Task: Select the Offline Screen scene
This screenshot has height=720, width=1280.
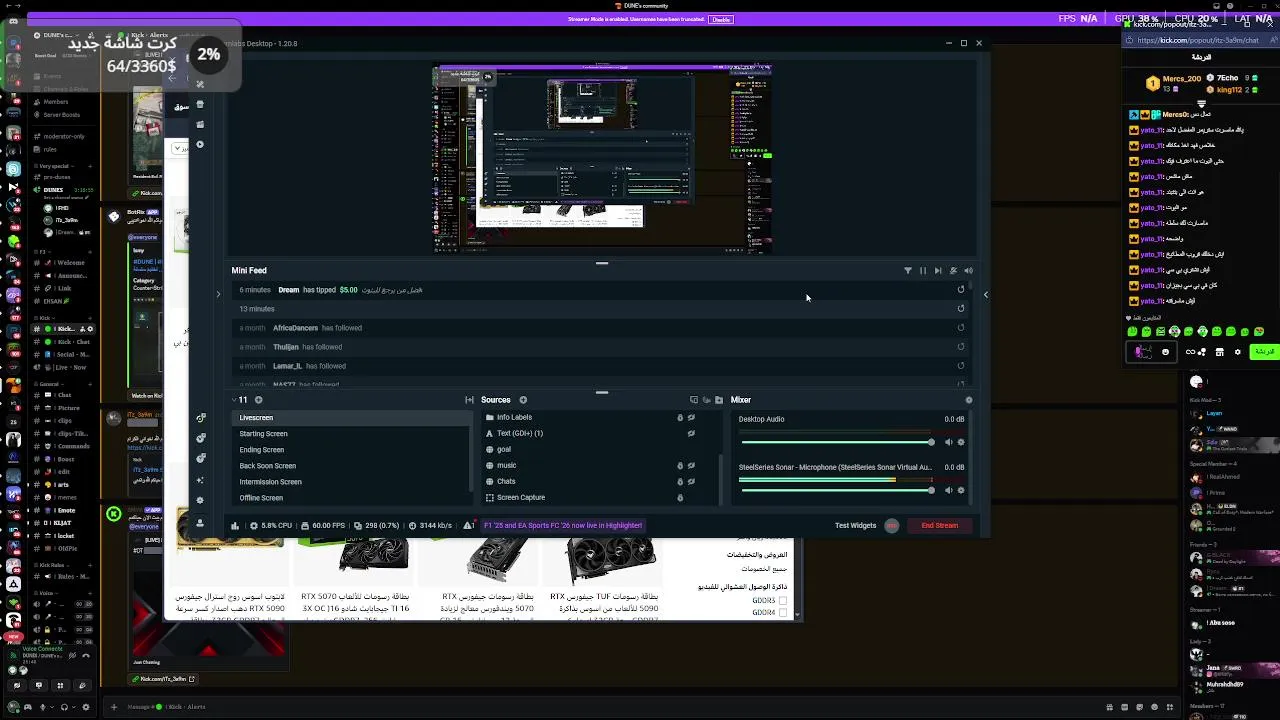Action: [x=352, y=498]
